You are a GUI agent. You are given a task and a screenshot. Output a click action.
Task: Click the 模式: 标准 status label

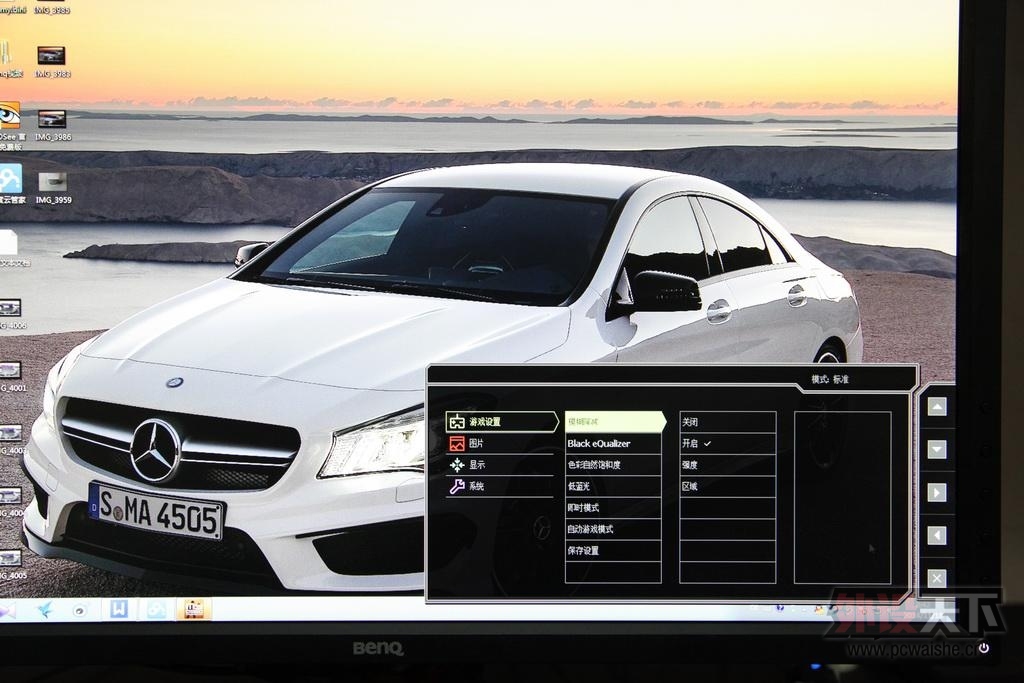pyautogui.click(x=829, y=379)
